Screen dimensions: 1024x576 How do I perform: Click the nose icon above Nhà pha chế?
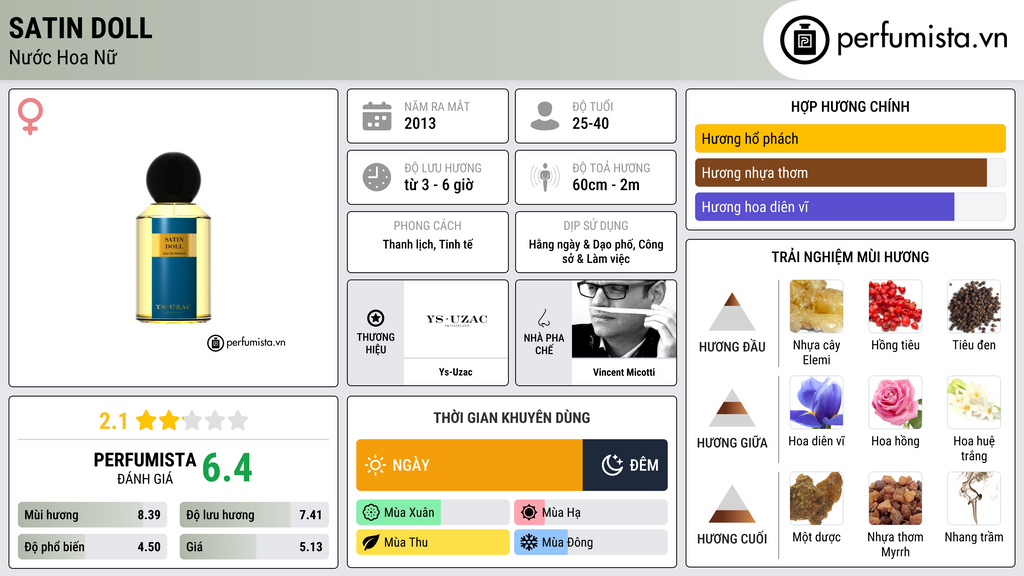pyautogui.click(x=543, y=318)
